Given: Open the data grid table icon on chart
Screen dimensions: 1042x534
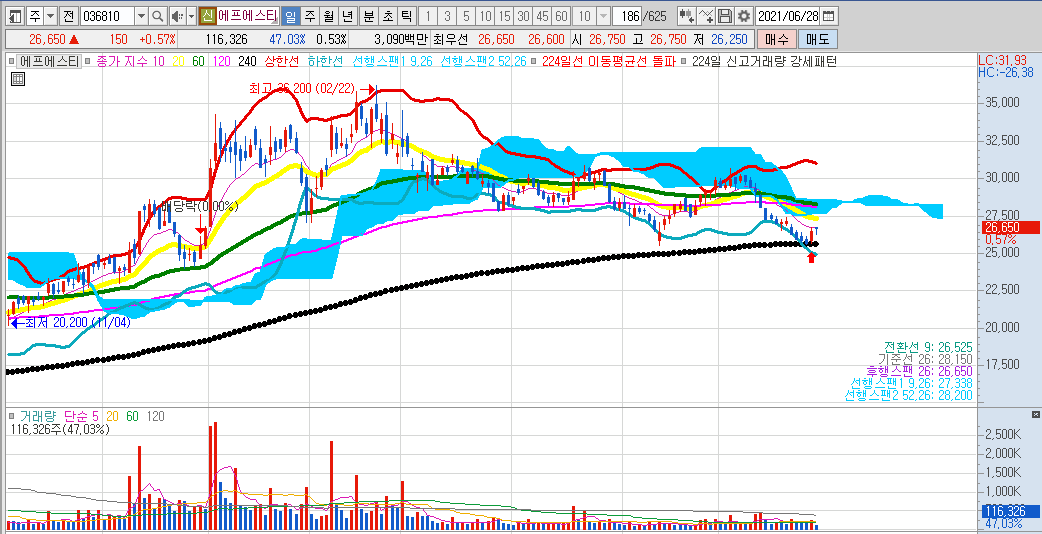Looking at the screenshot, I should 18,80.
